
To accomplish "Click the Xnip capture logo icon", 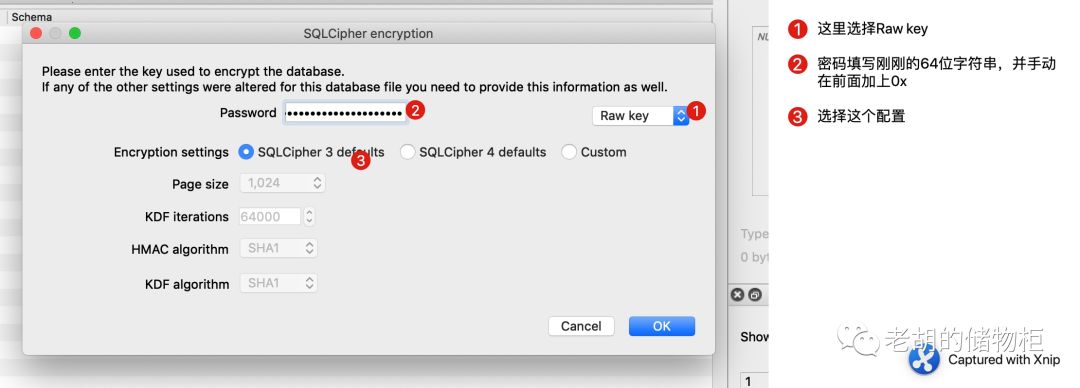I will (x=924, y=359).
